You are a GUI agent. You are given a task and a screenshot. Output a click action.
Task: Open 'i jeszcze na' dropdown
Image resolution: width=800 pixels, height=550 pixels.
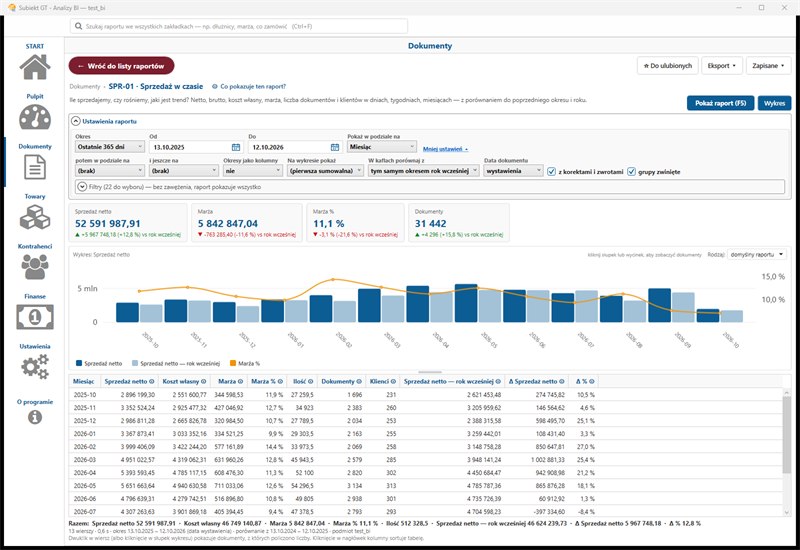184,171
